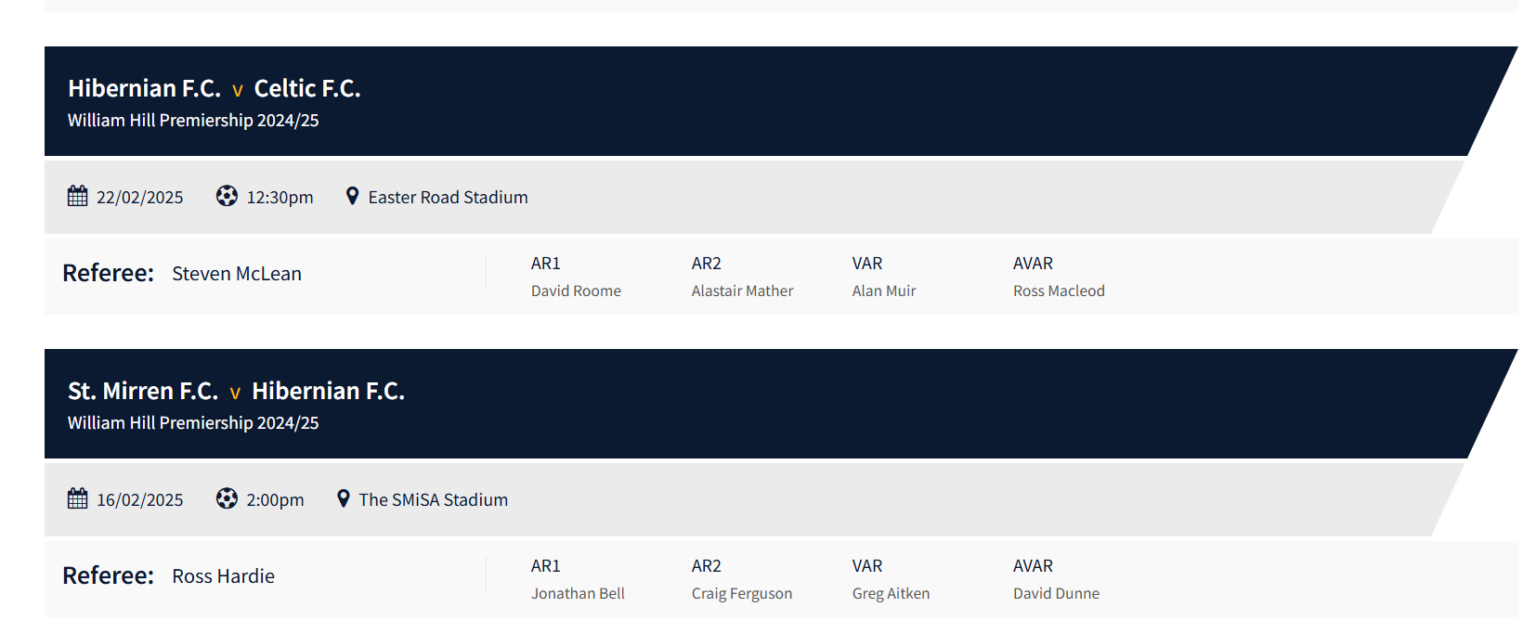The image size is (1536, 633).
Task: Select referee name Ross Hardie
Action: coord(223,576)
